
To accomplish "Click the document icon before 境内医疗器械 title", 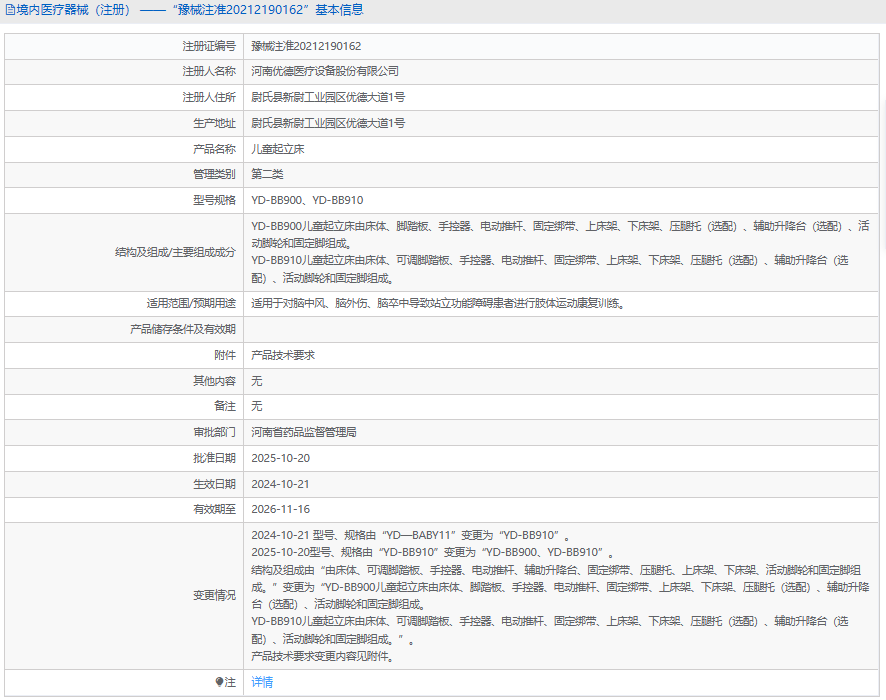I will pyautogui.click(x=10, y=10).
